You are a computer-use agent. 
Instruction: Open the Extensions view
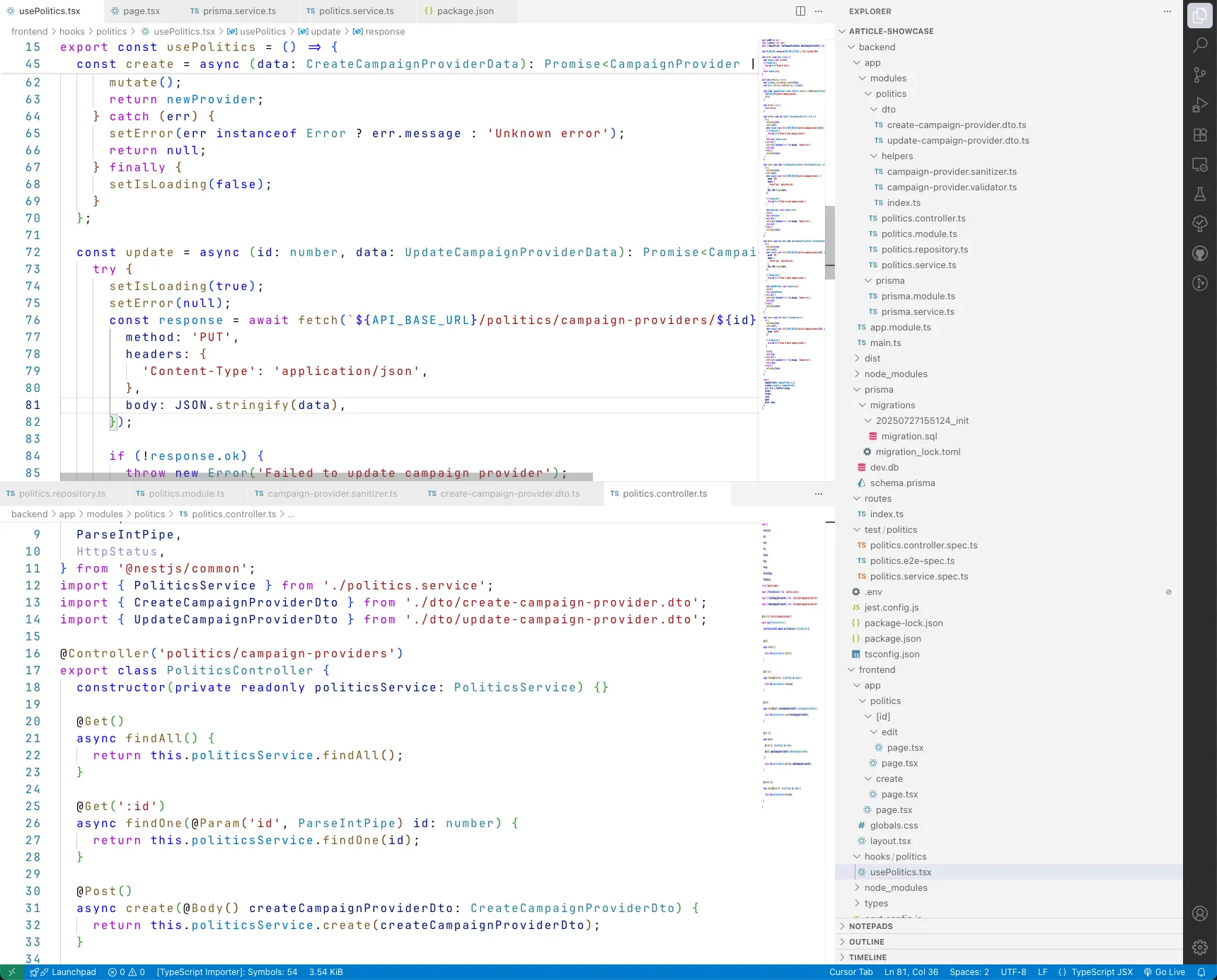(1200, 134)
